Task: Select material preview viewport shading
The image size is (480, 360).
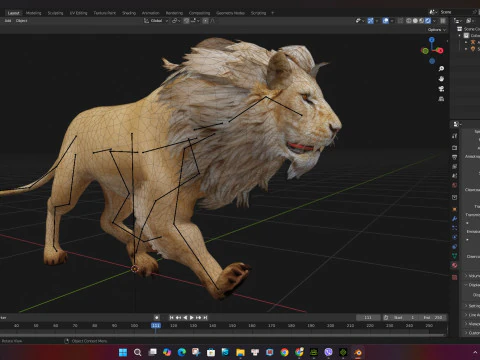Action: [421, 21]
